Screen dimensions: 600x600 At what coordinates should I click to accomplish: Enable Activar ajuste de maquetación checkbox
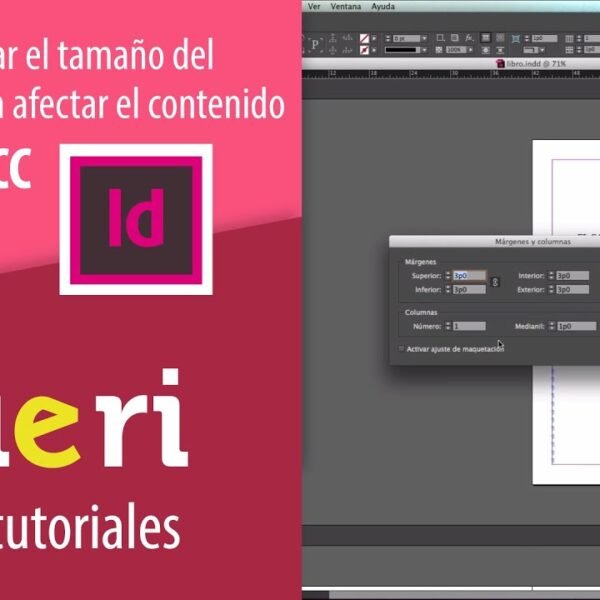point(401,349)
